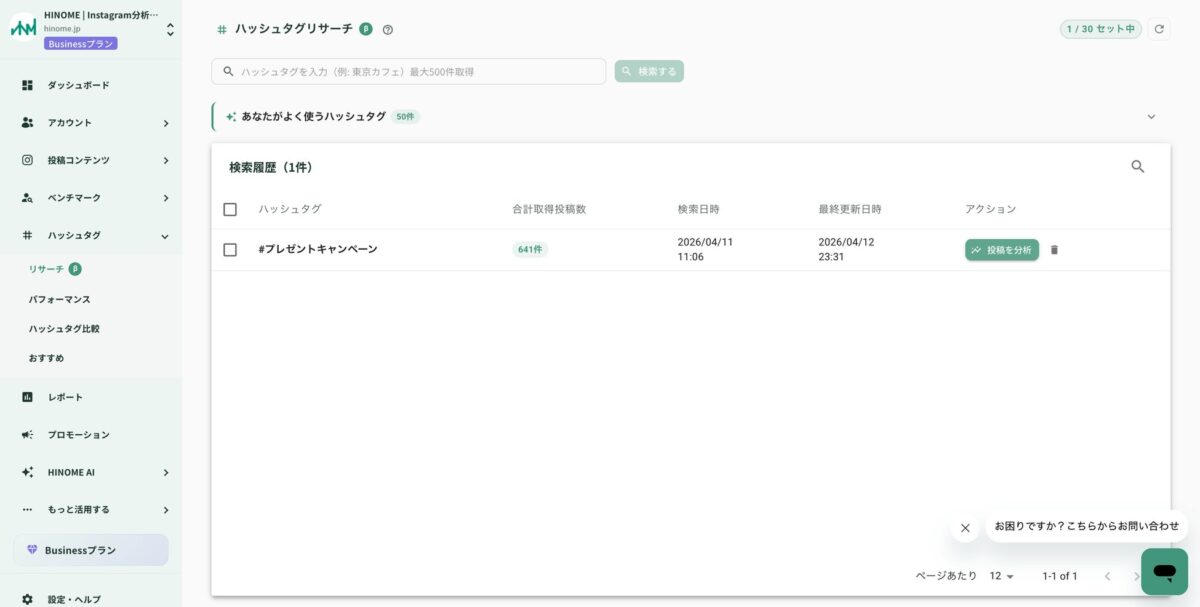This screenshot has height=607, width=1200.
Task: Open the chat support bubble
Action: 1163,570
